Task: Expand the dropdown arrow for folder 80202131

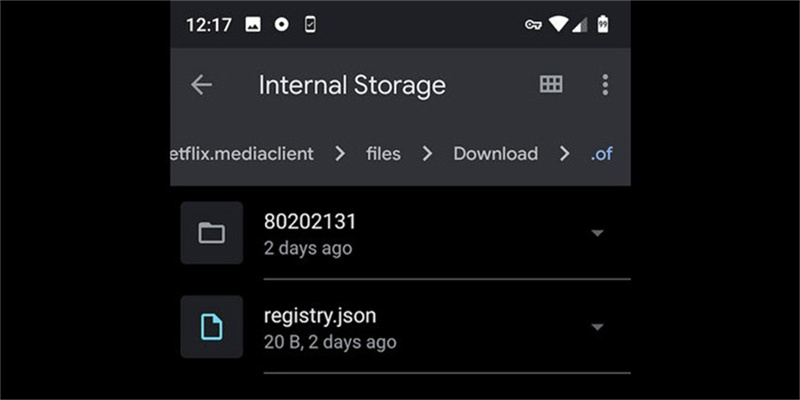Action: coord(597,233)
